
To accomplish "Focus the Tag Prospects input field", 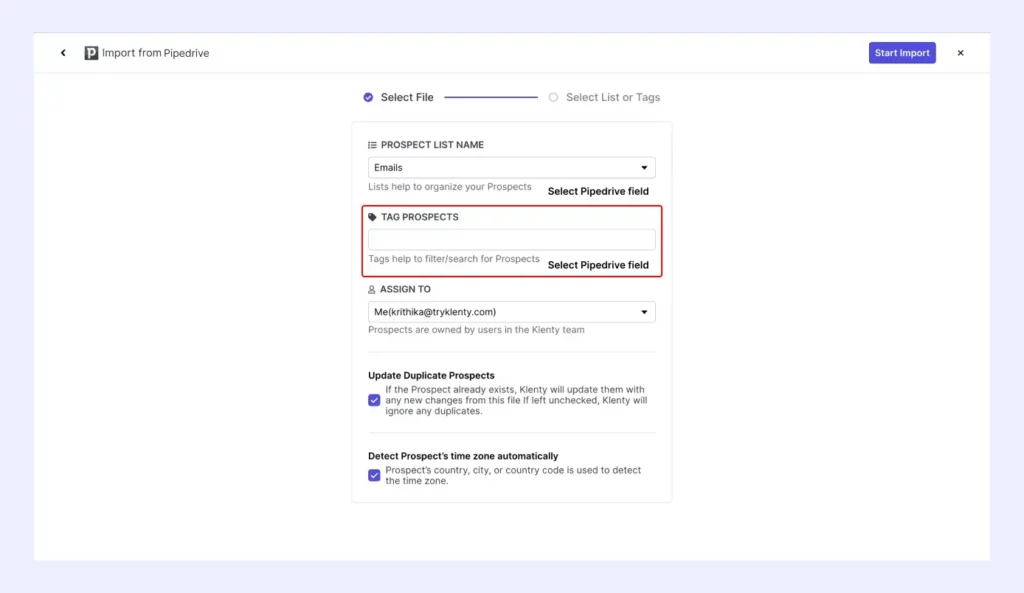I will pos(511,240).
